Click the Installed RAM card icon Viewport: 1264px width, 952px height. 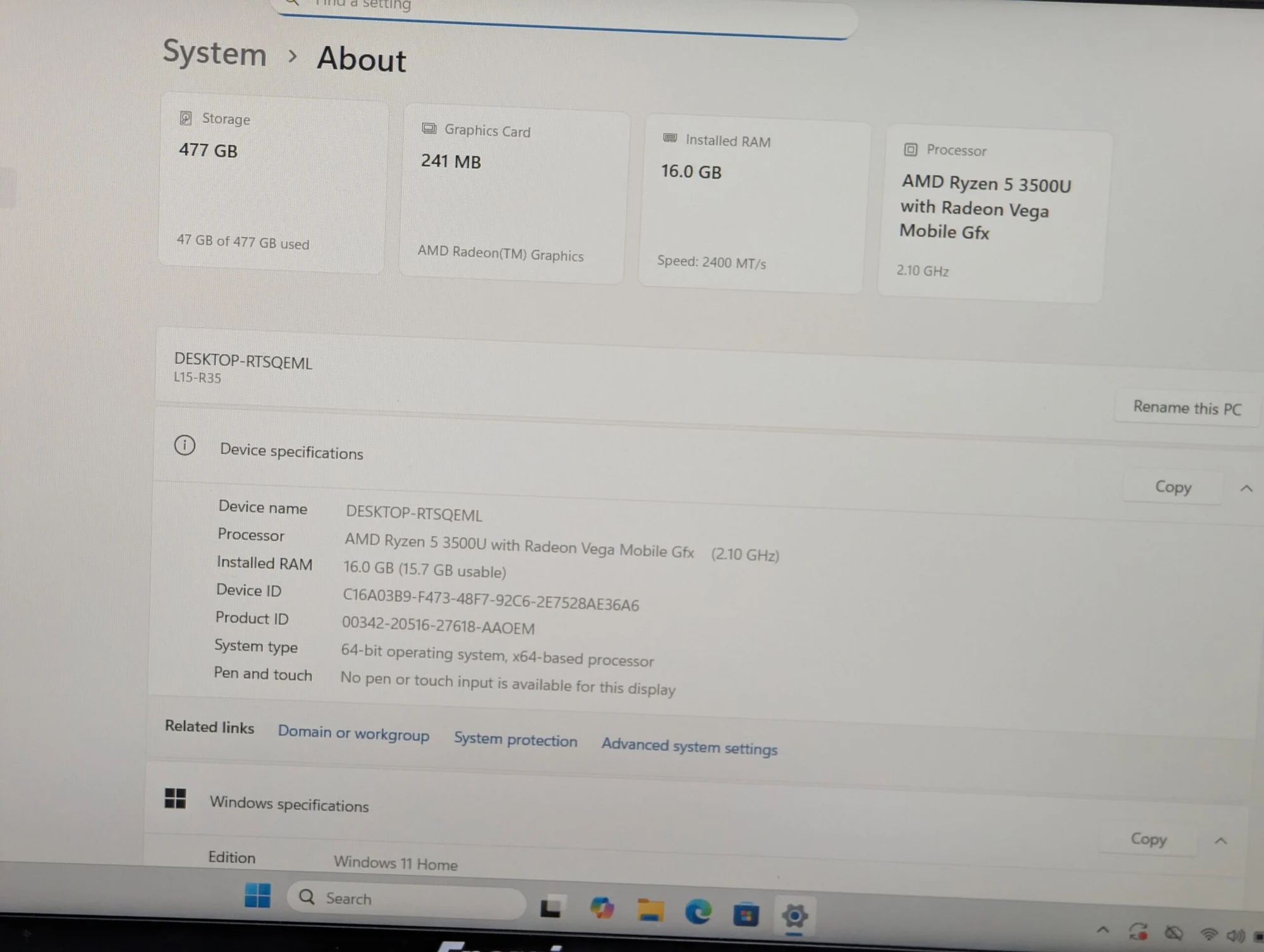(x=670, y=138)
